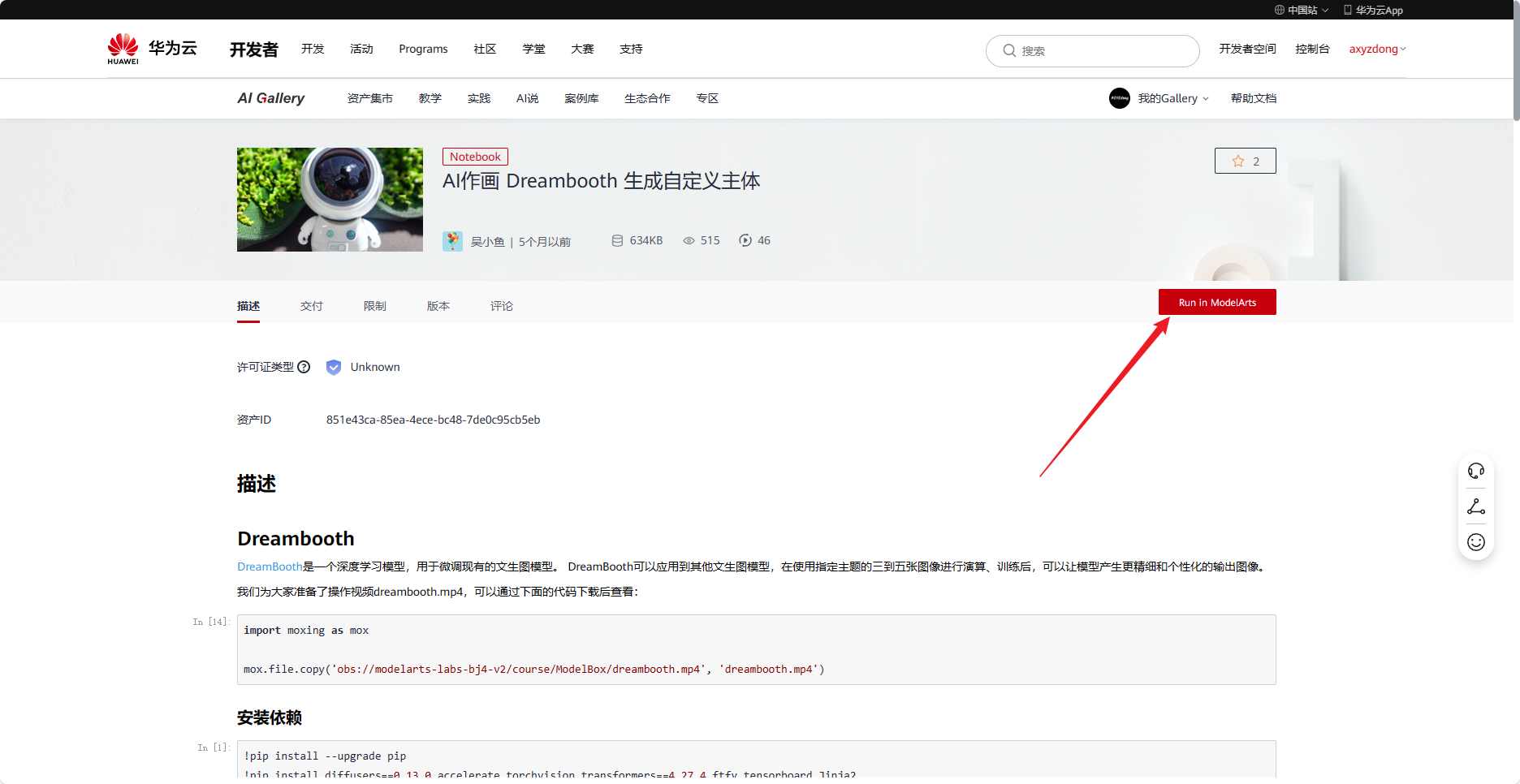
Task: Switch to the 限制 tab
Action: tap(375, 306)
